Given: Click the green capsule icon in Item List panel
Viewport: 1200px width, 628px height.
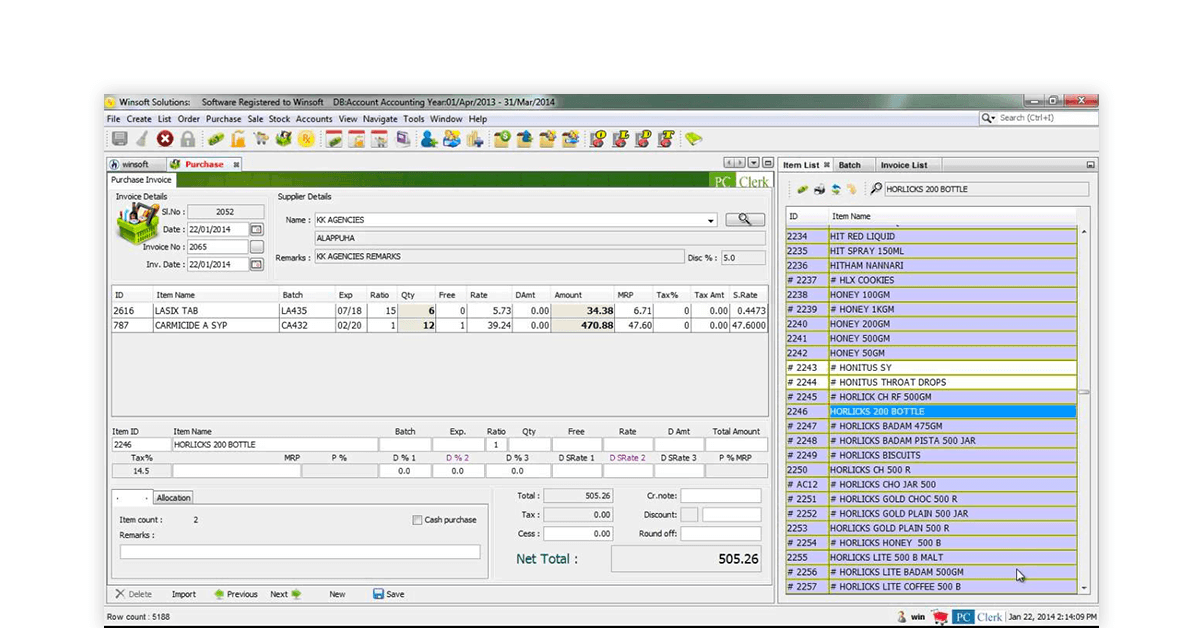Looking at the screenshot, I should point(802,189).
